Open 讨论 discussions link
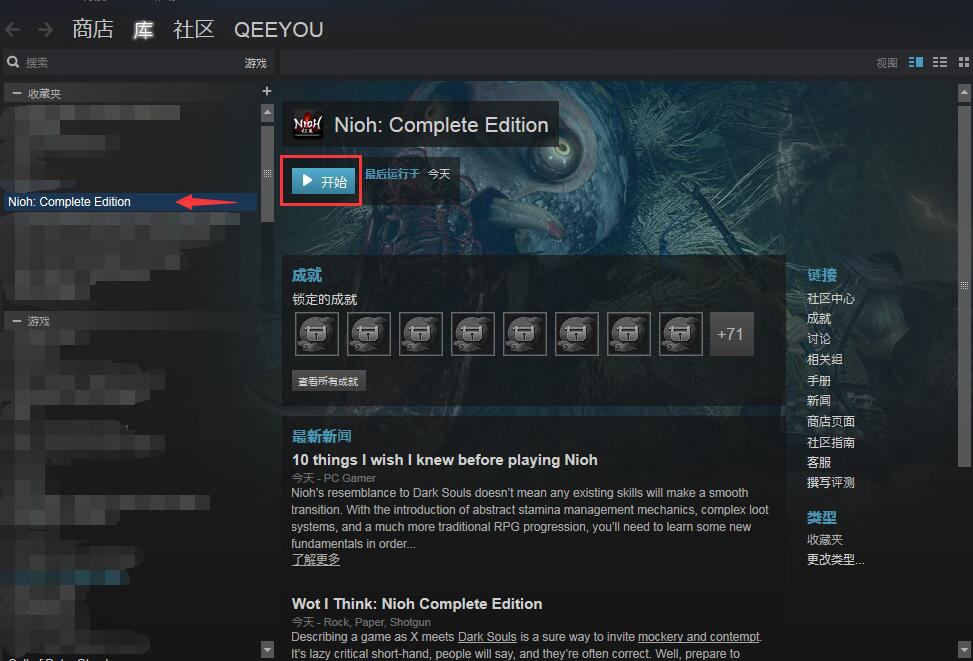 coord(818,339)
